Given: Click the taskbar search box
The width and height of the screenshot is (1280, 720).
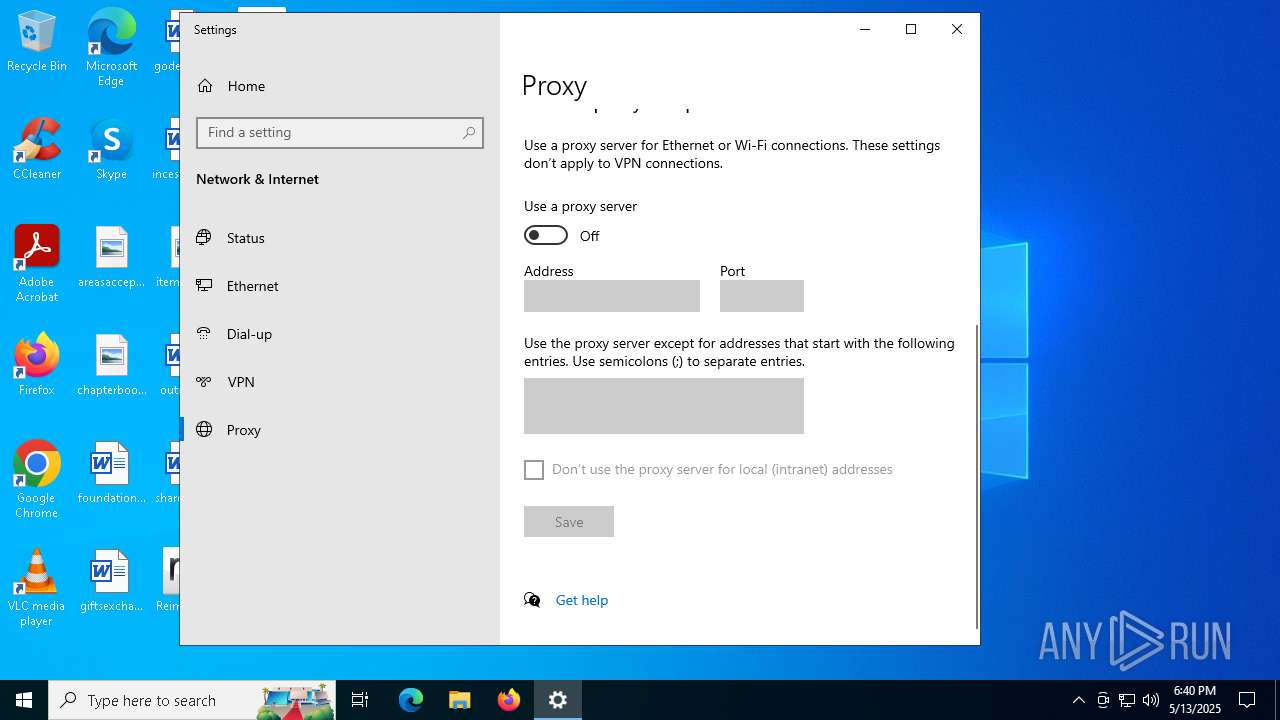Looking at the screenshot, I should coord(192,700).
